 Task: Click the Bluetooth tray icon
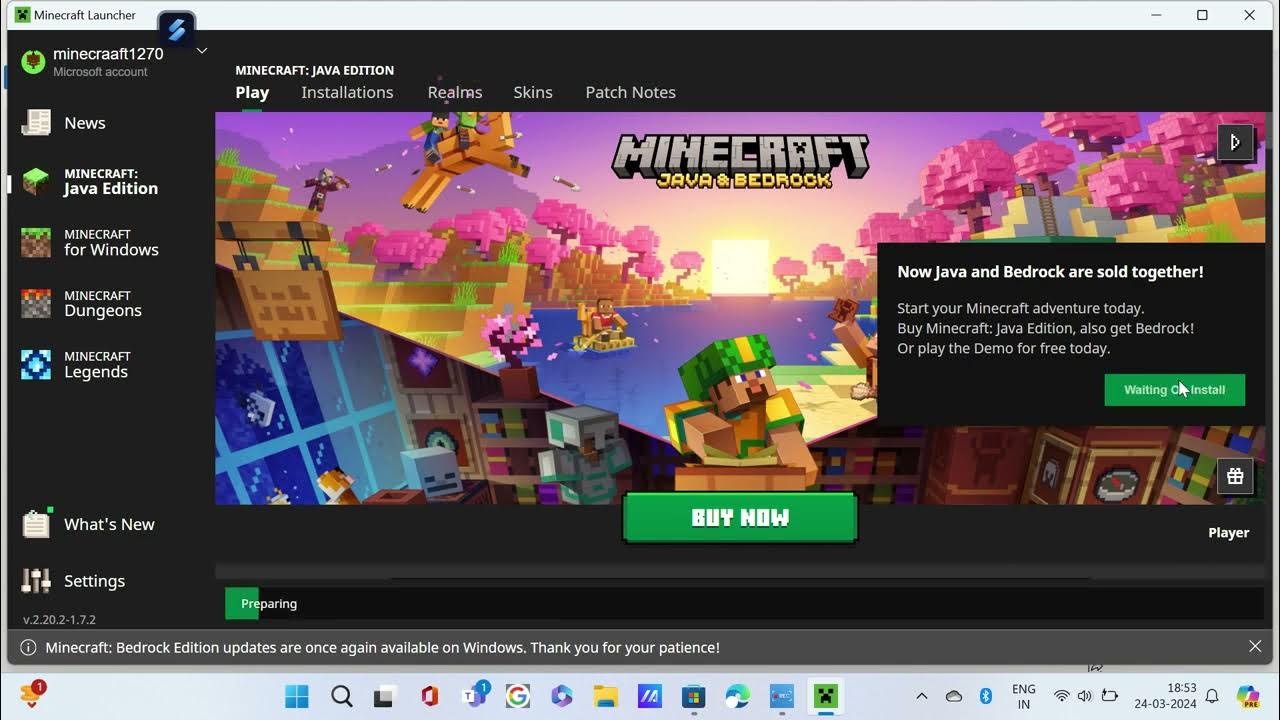pyautogui.click(x=985, y=696)
